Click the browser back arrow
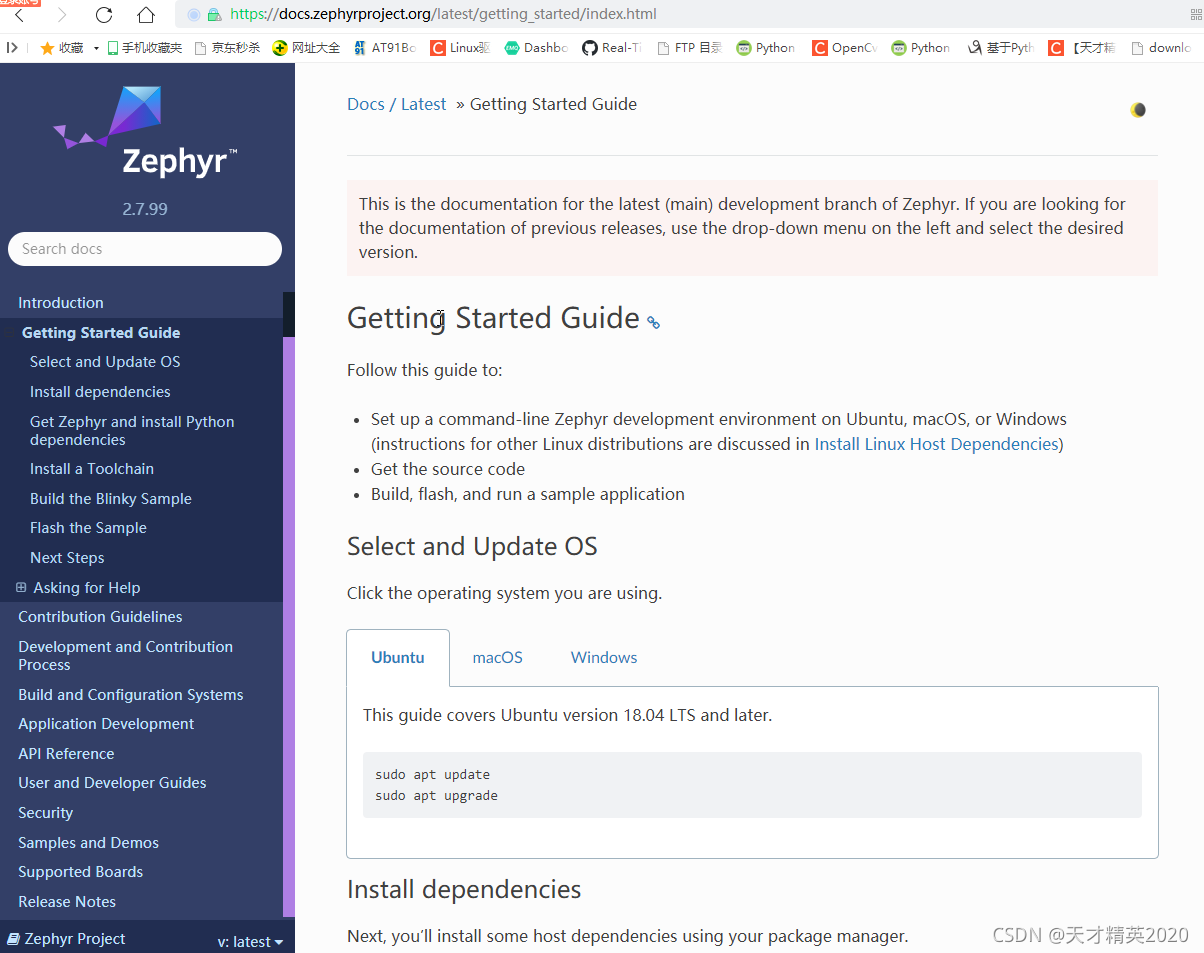This screenshot has width=1204, height=953. coord(20,15)
